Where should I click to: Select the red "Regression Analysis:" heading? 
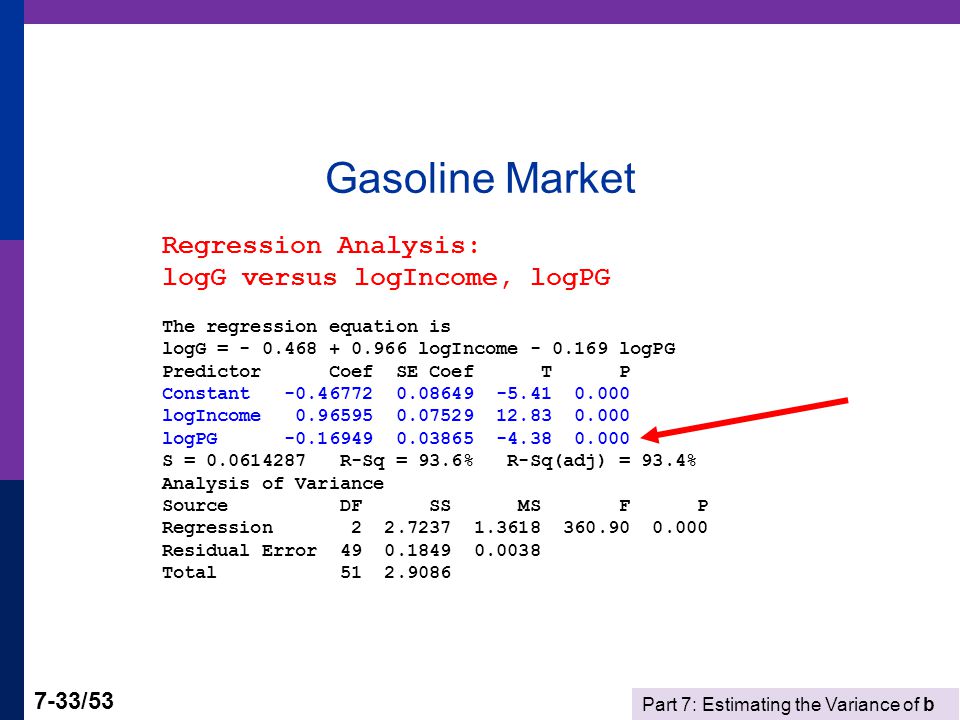pos(320,246)
